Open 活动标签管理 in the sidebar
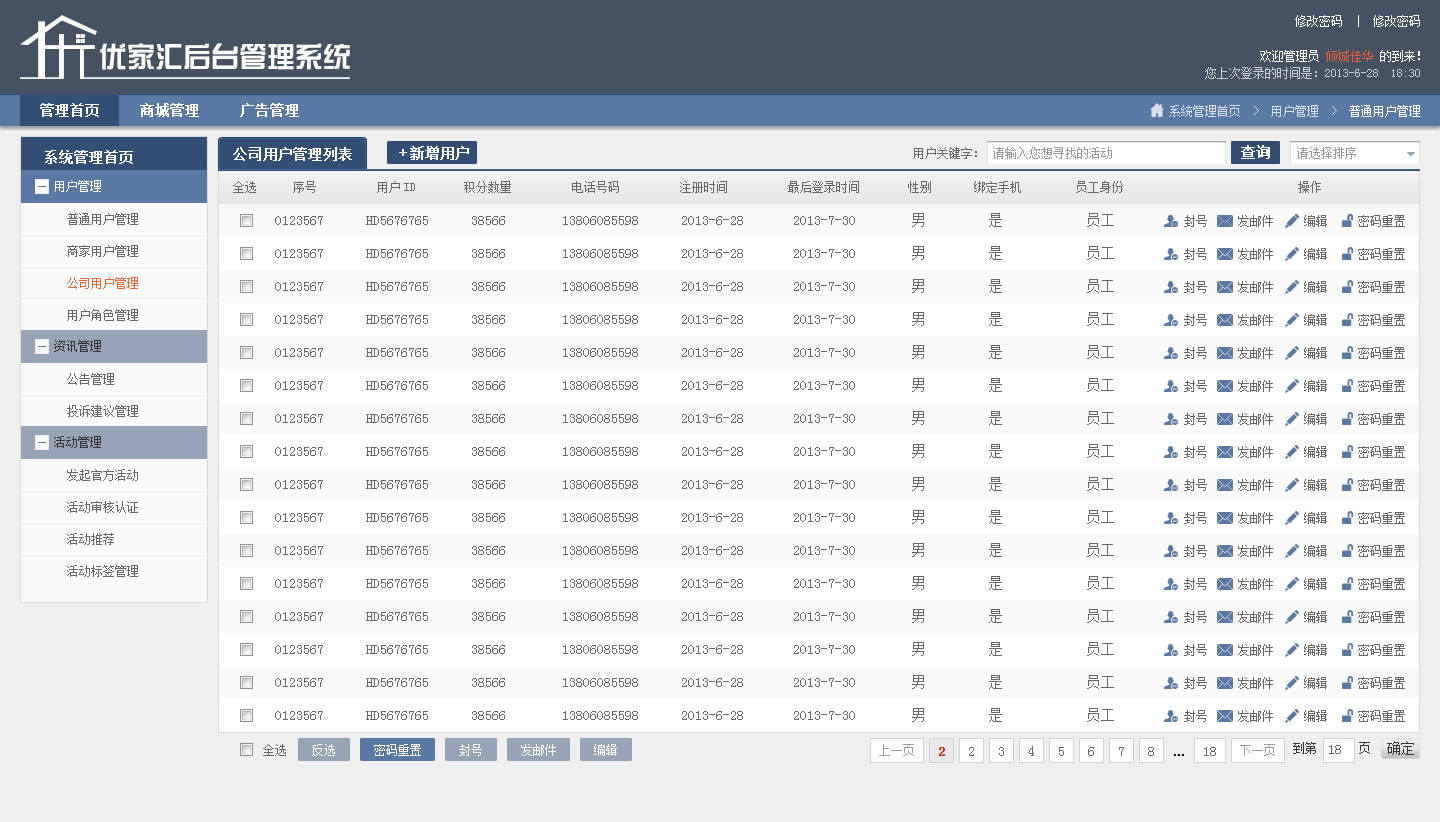1440x822 pixels. (x=103, y=571)
